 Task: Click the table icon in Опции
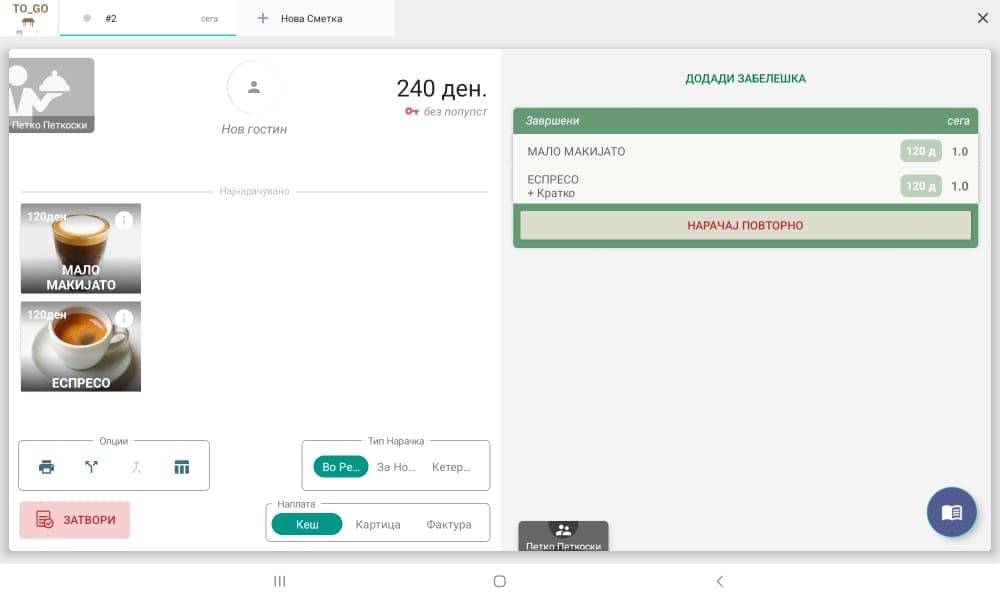click(181, 467)
